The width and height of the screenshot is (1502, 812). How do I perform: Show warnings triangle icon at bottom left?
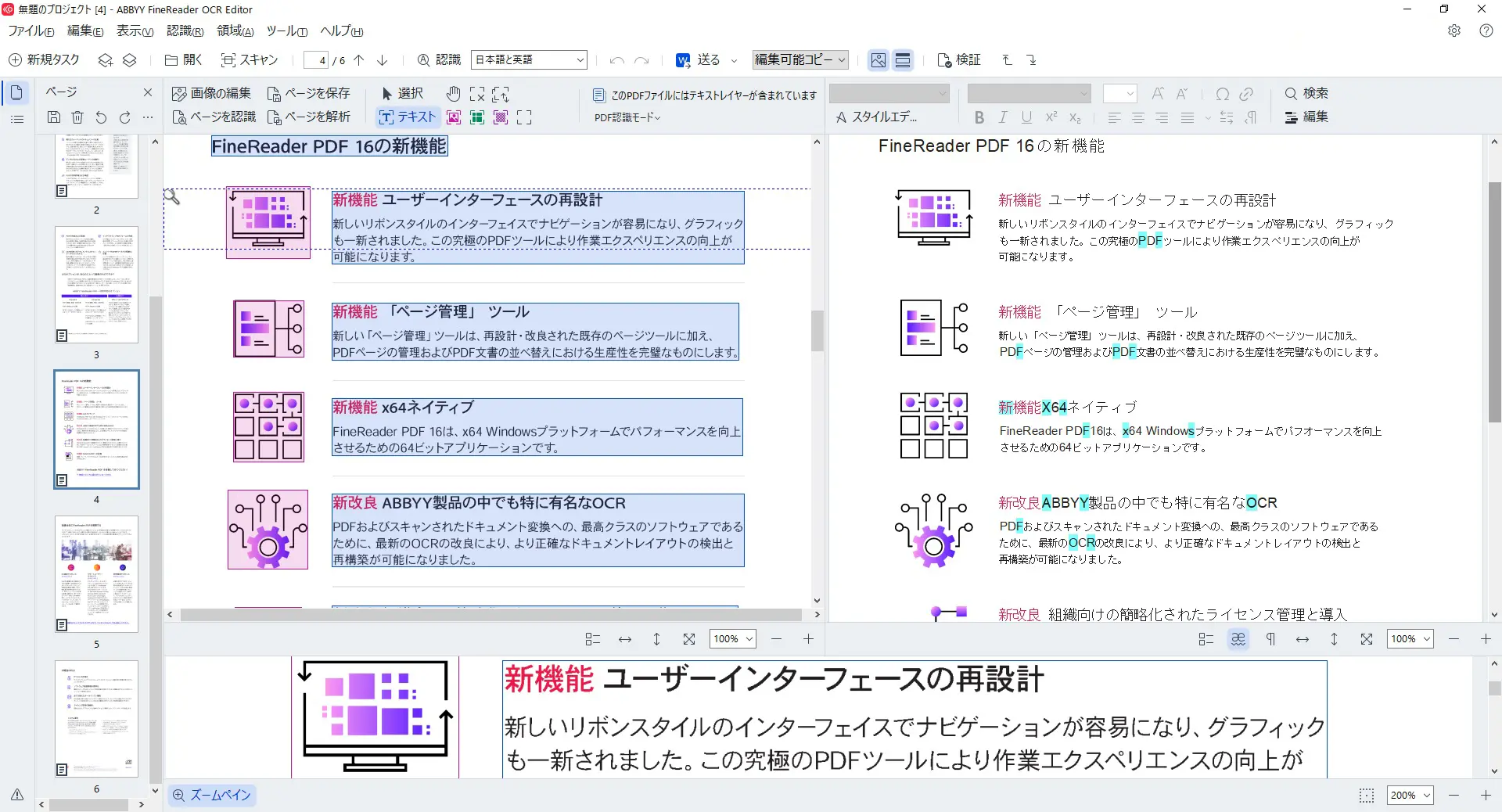[17, 794]
